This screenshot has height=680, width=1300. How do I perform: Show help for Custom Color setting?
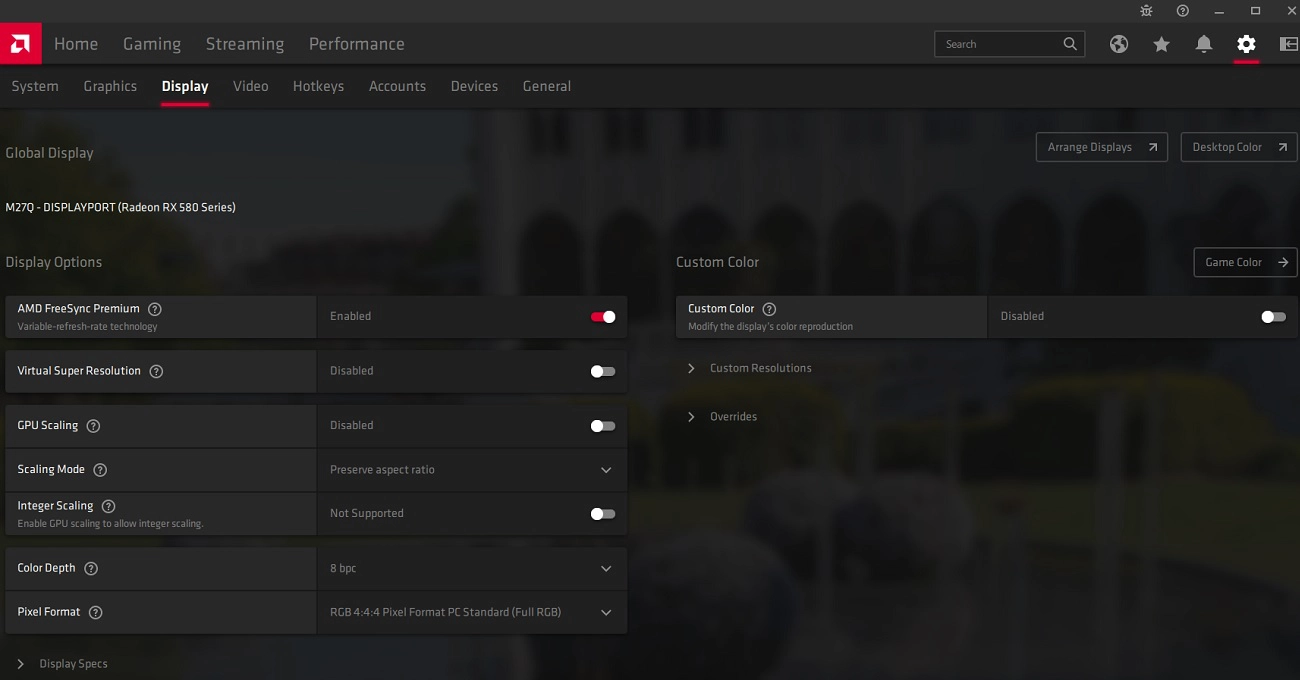(x=769, y=309)
